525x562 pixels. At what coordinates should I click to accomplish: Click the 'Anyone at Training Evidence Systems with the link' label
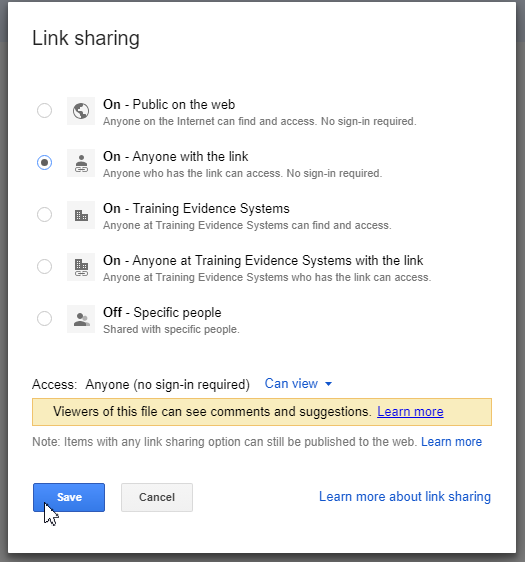278,260
